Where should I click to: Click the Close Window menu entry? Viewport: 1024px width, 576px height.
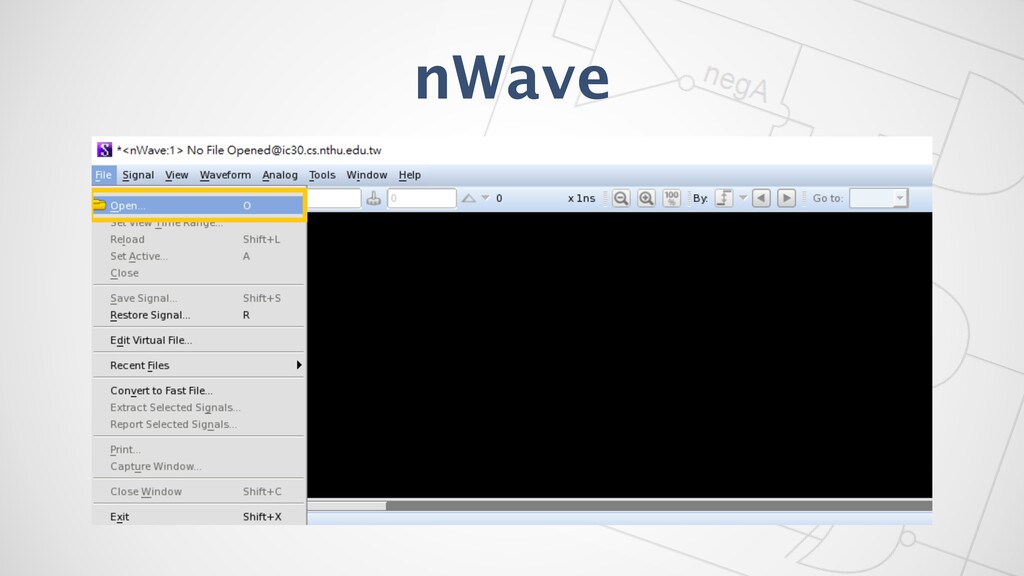tap(199, 491)
